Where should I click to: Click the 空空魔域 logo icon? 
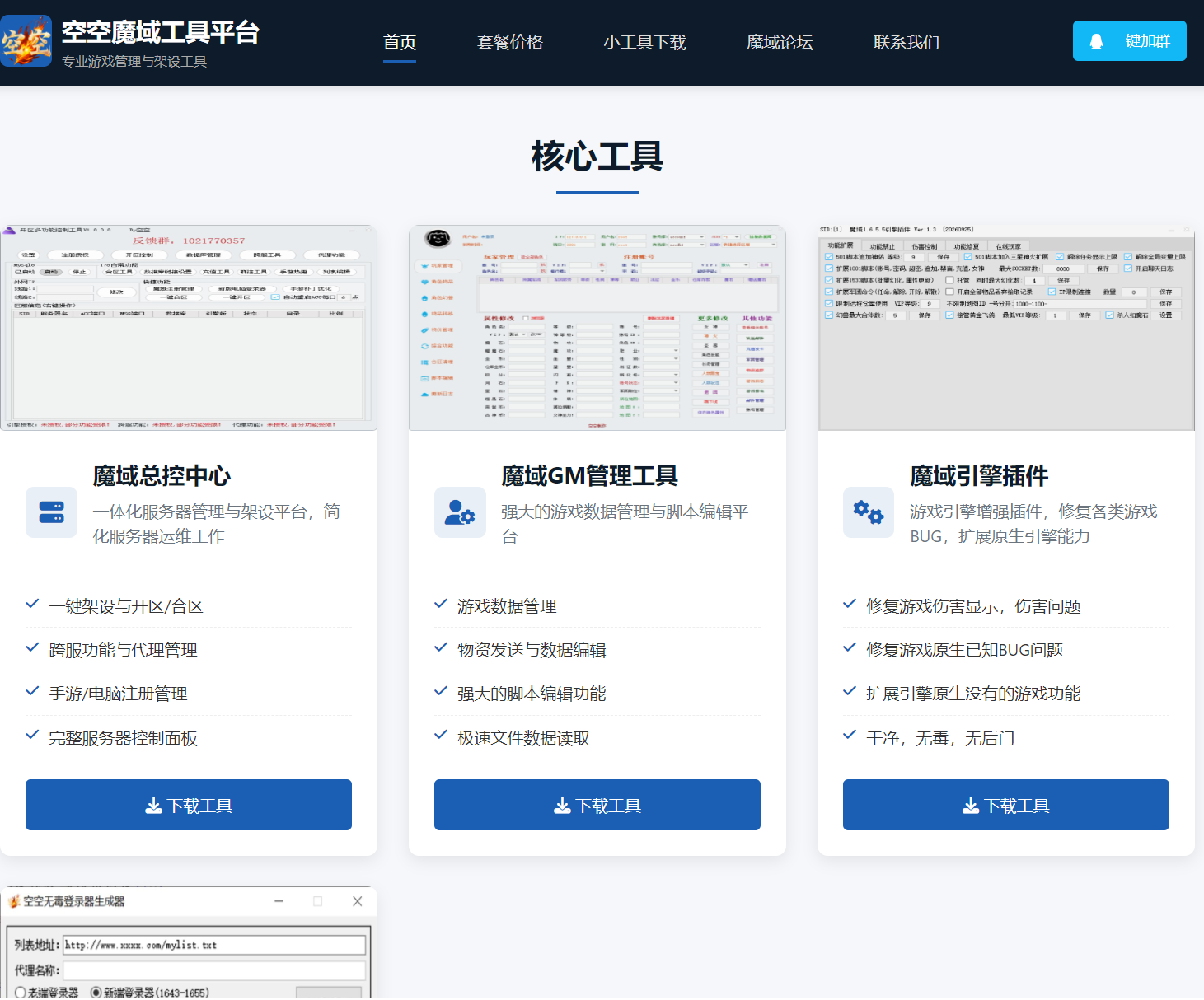tap(26, 41)
